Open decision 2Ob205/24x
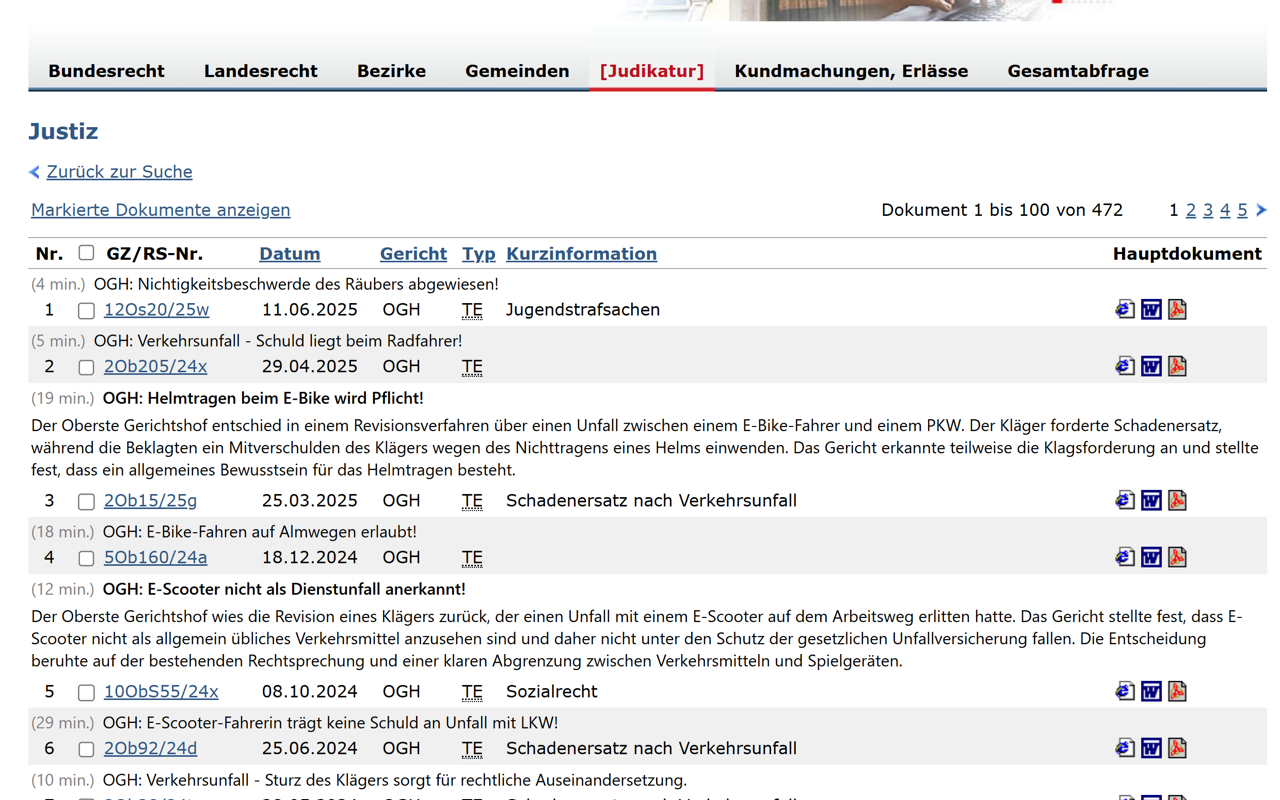The height and width of the screenshot is (800, 1280). click(x=155, y=367)
